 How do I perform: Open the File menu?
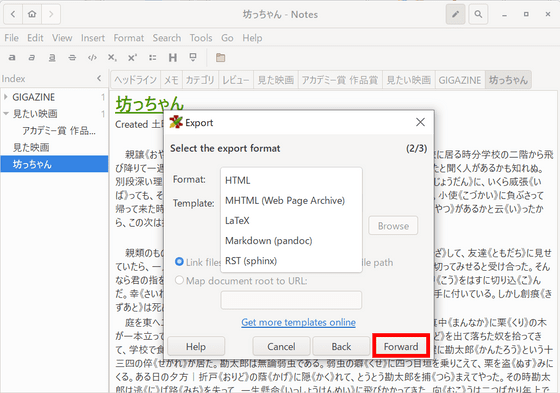pyautogui.click(x=11, y=38)
